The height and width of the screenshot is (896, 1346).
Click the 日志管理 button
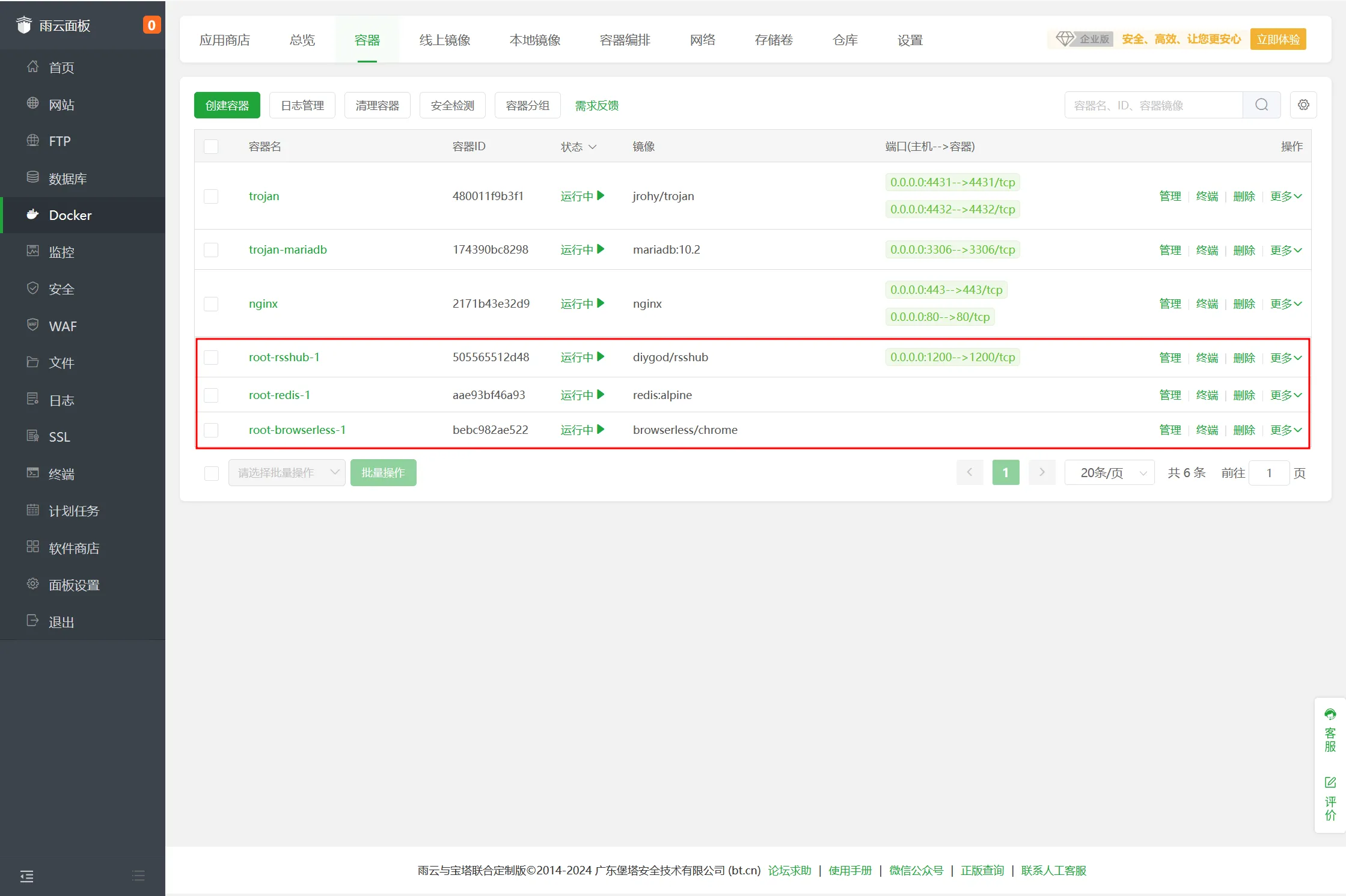pos(302,105)
